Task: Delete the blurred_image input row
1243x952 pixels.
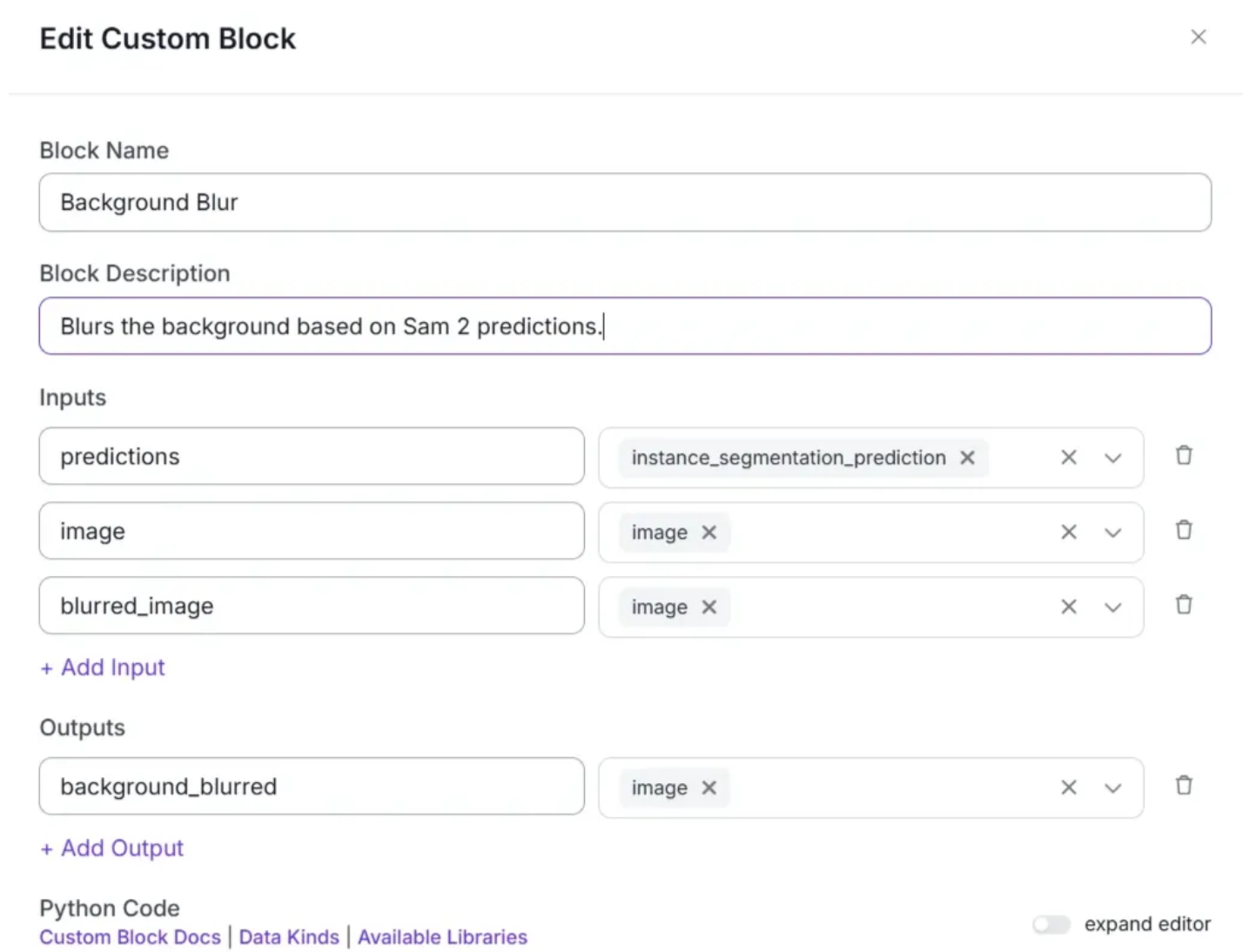Action: (x=1184, y=605)
